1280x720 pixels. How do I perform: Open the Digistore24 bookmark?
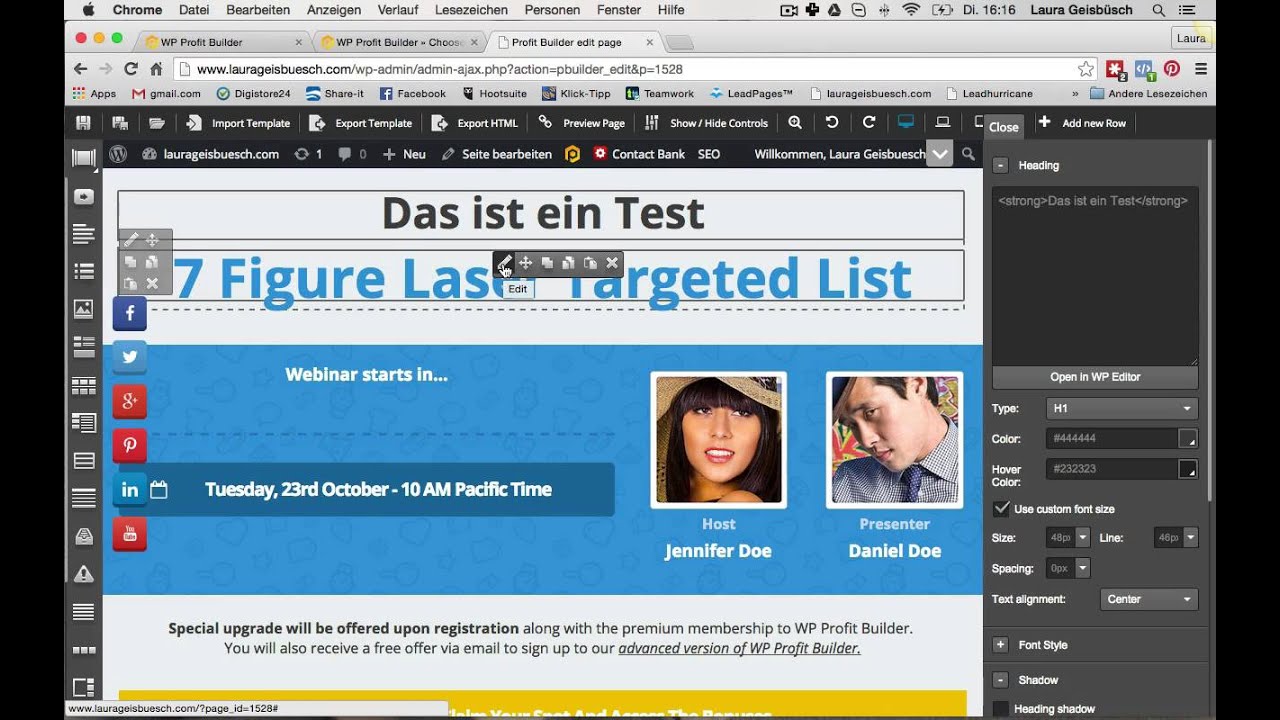tap(253, 93)
